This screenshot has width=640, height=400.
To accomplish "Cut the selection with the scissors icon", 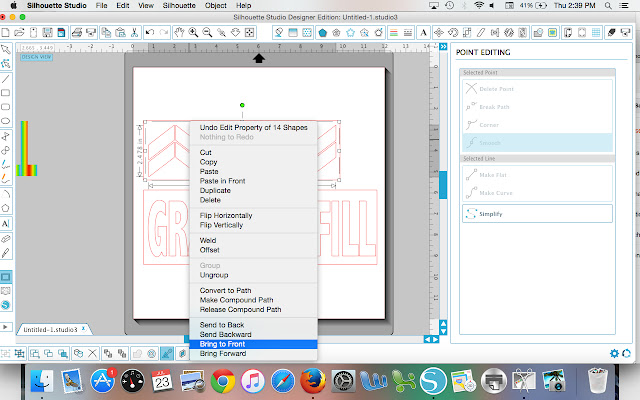I will point(134,33).
